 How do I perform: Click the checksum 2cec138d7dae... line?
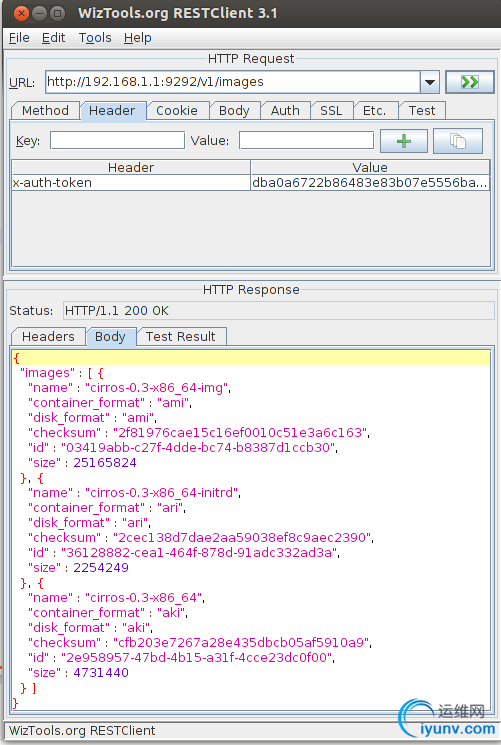(x=201, y=538)
